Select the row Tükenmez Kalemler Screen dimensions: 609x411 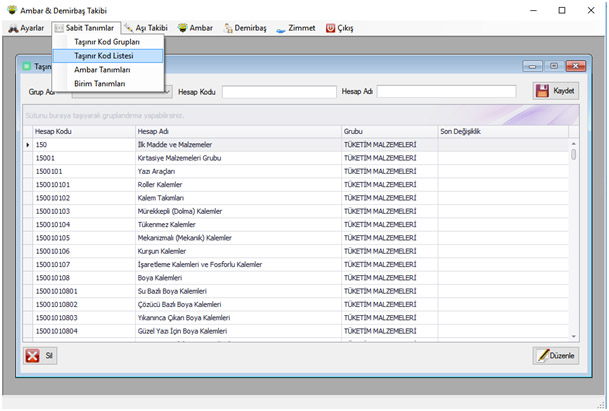(x=163, y=225)
